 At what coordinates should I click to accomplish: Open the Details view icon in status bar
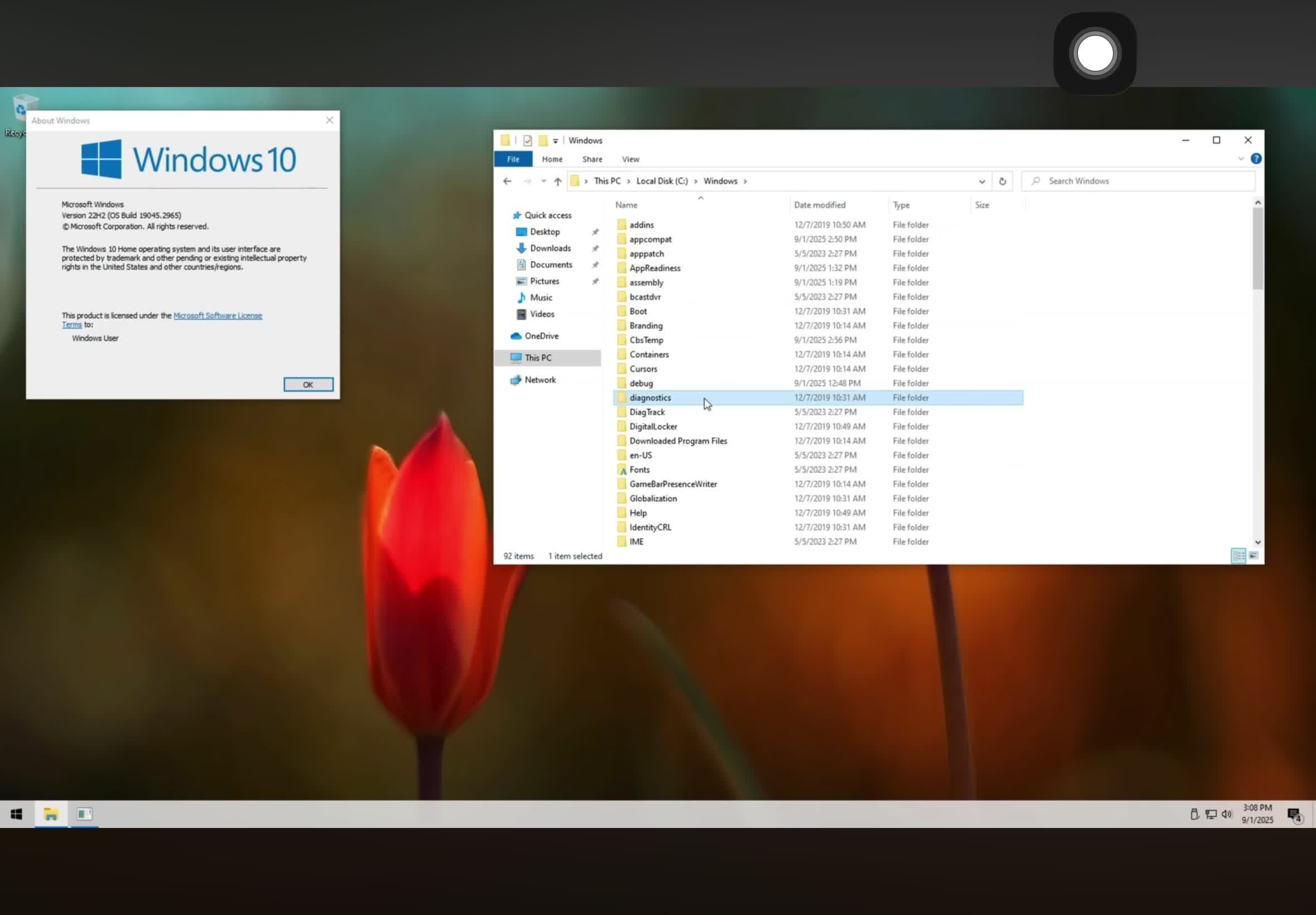(1239, 555)
